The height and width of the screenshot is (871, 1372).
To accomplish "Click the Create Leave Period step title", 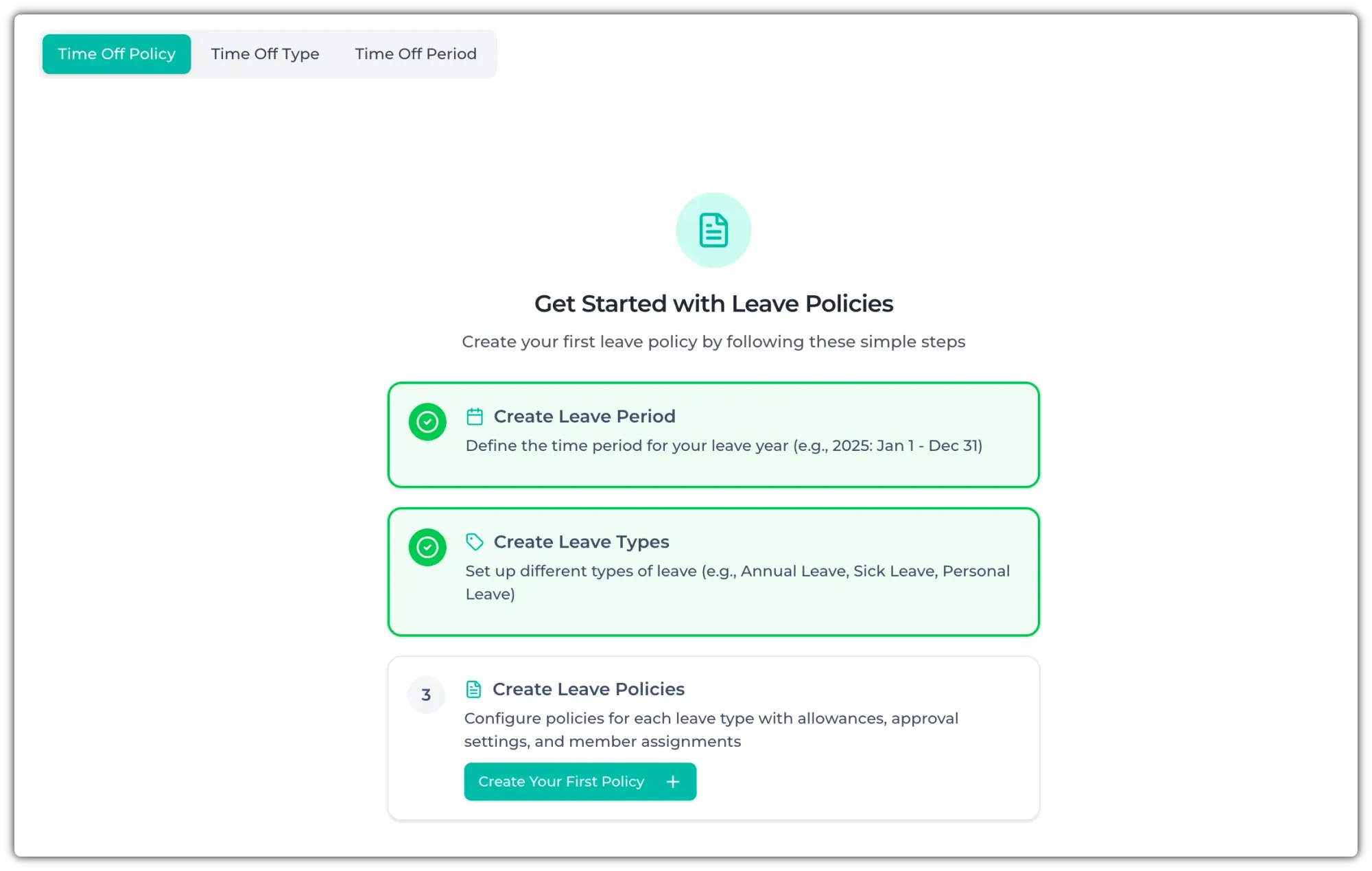I will (x=584, y=417).
